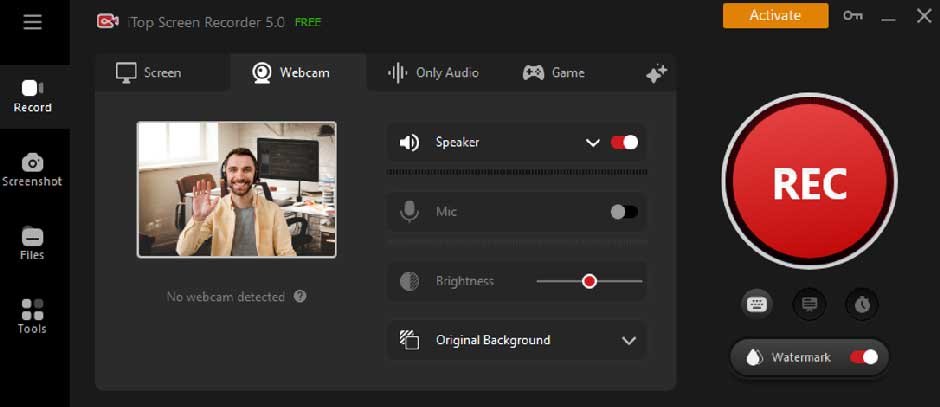The width and height of the screenshot is (940, 407).
Task: Disable the Watermark toggle
Action: (x=863, y=357)
